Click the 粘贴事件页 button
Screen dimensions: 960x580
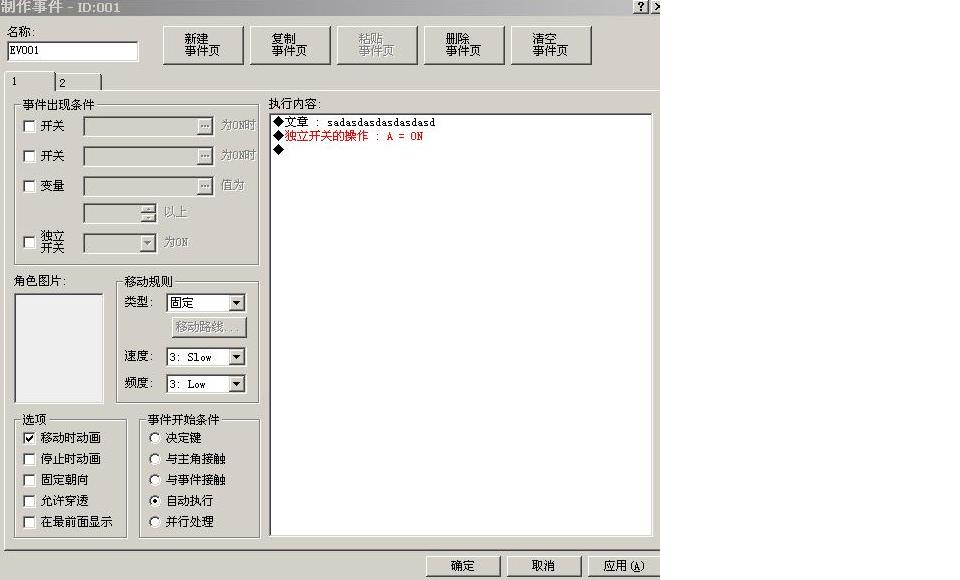pyautogui.click(x=377, y=45)
